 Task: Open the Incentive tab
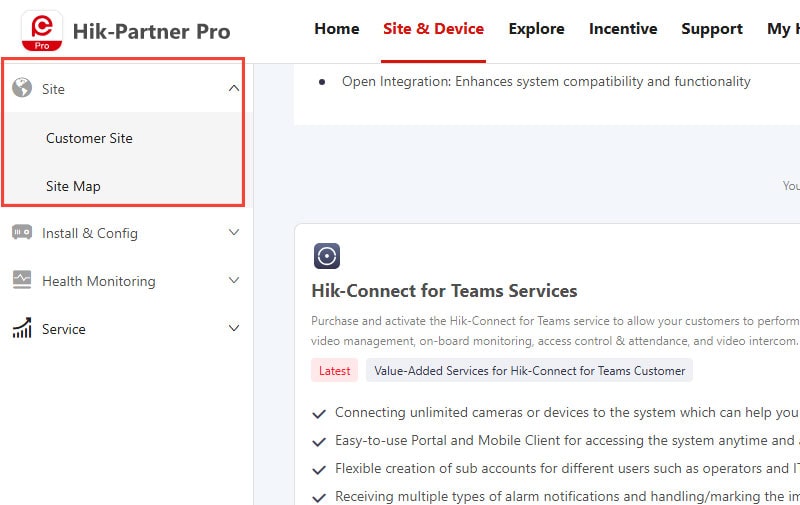pos(623,29)
